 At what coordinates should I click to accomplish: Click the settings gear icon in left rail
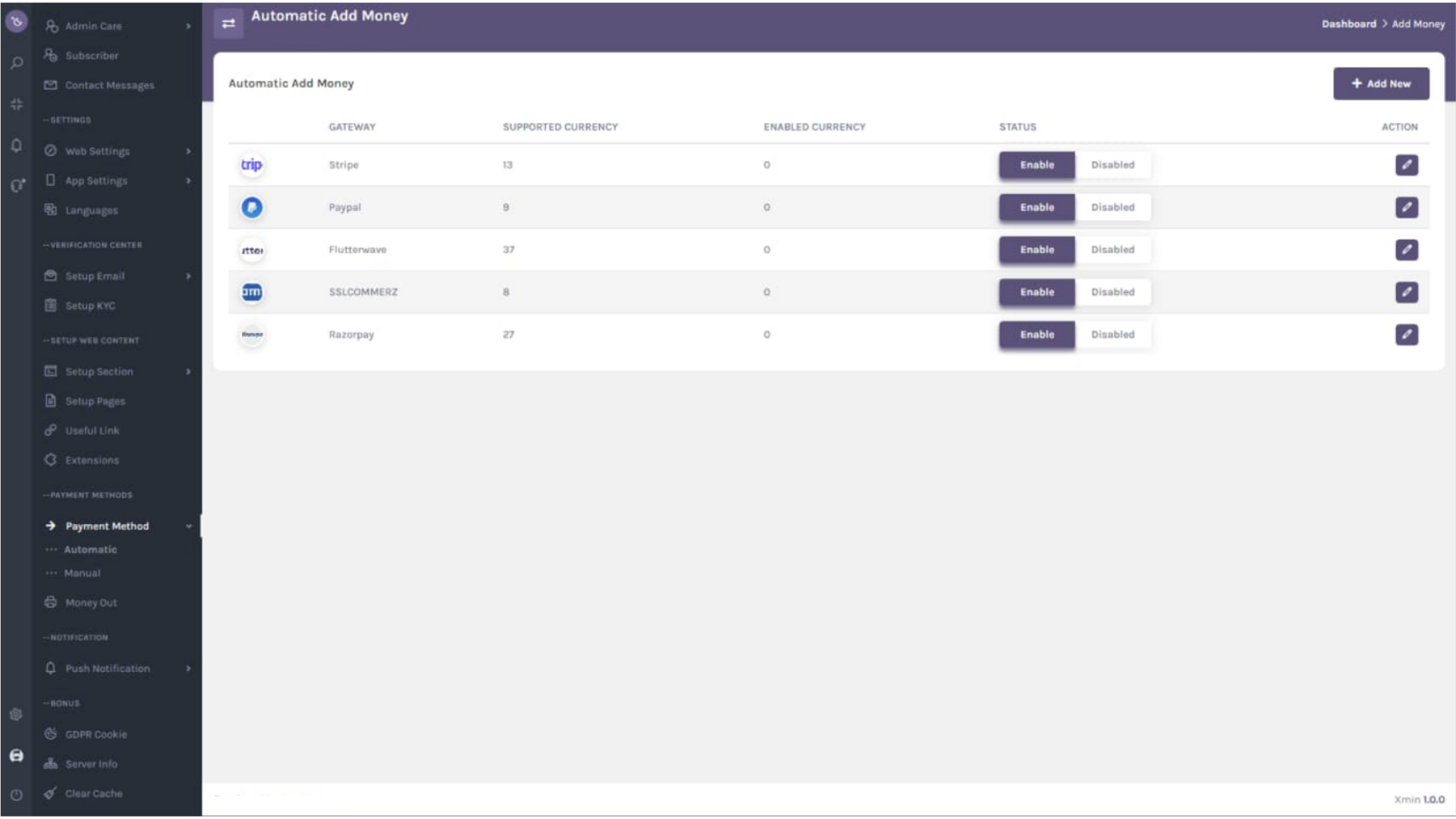(x=17, y=714)
